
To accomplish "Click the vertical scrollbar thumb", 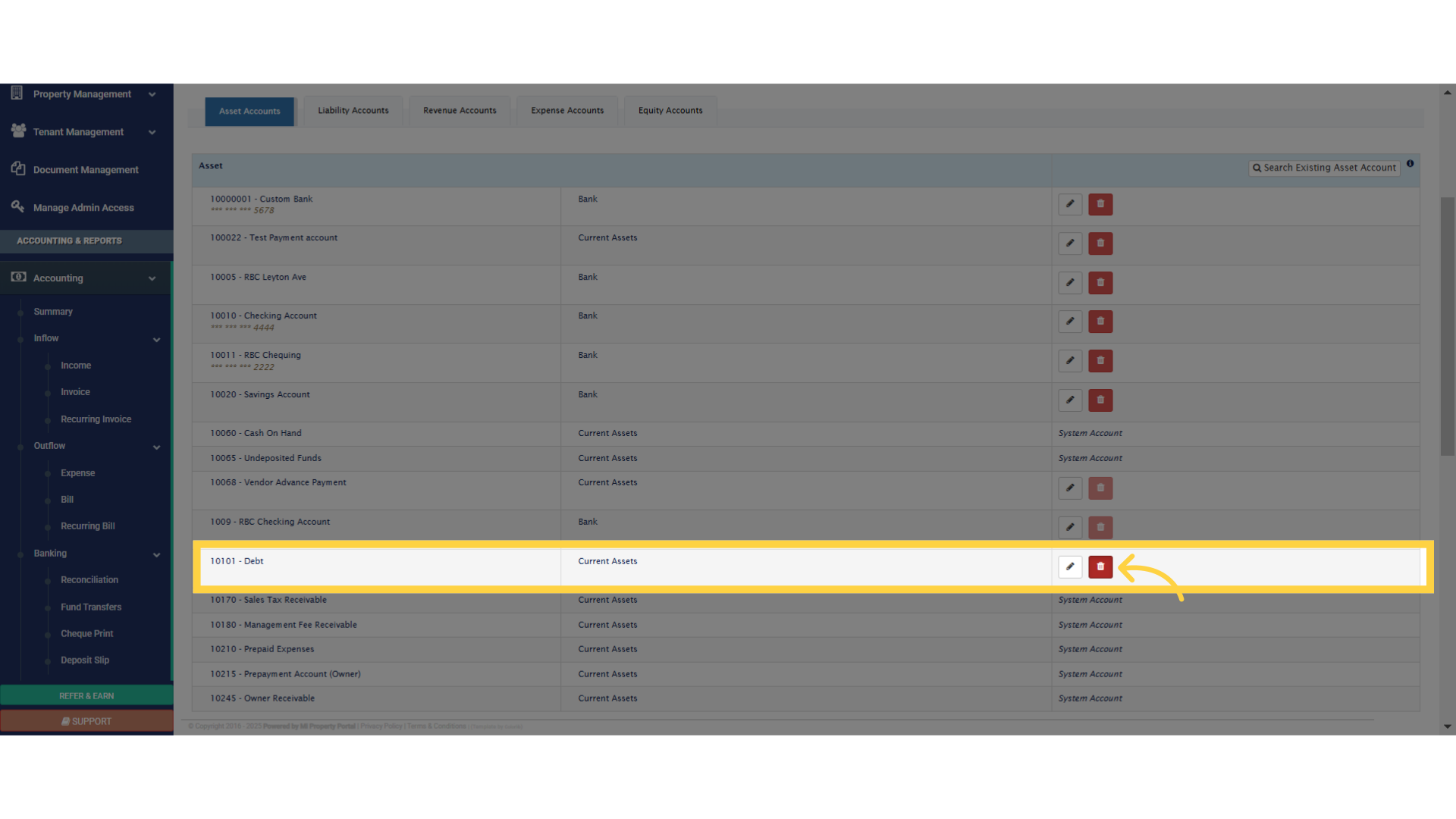I will (x=1448, y=327).
